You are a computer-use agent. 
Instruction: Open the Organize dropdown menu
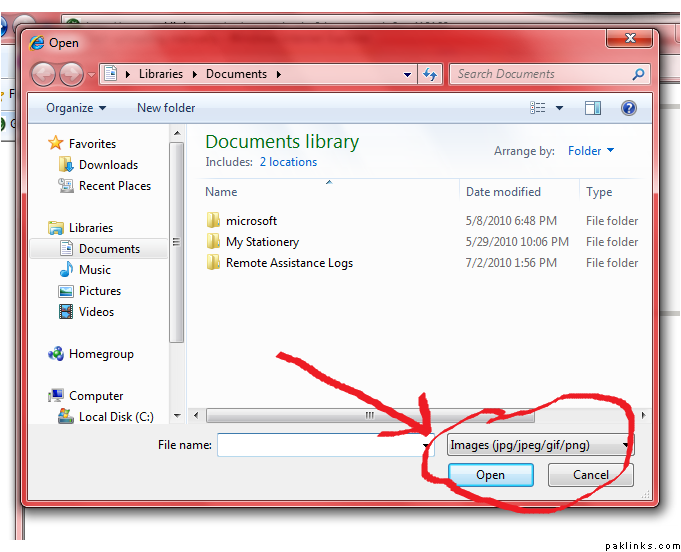(76, 108)
